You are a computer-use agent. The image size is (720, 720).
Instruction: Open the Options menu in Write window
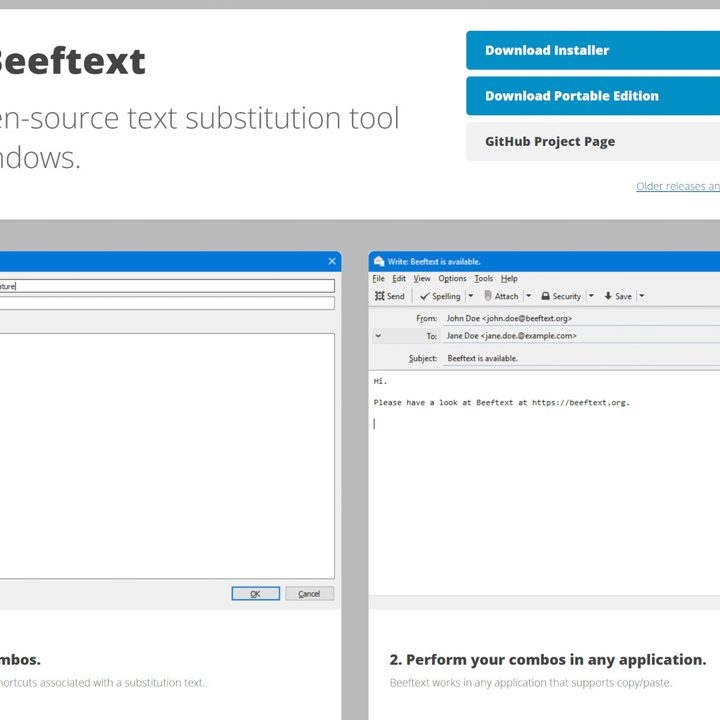click(452, 278)
